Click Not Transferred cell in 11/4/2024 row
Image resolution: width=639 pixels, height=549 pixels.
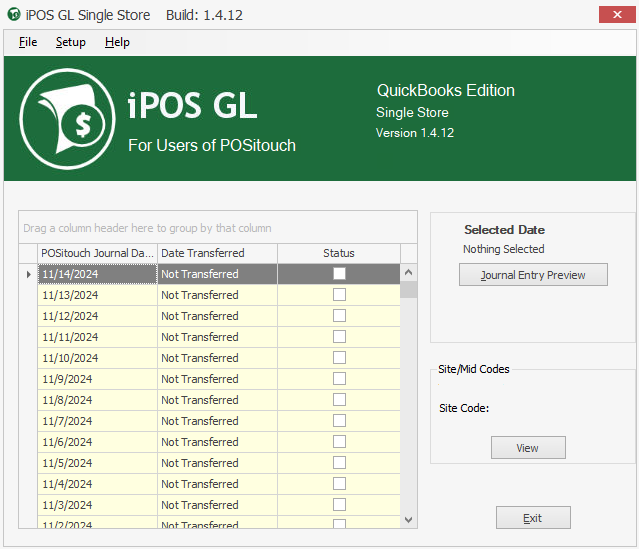coord(218,484)
